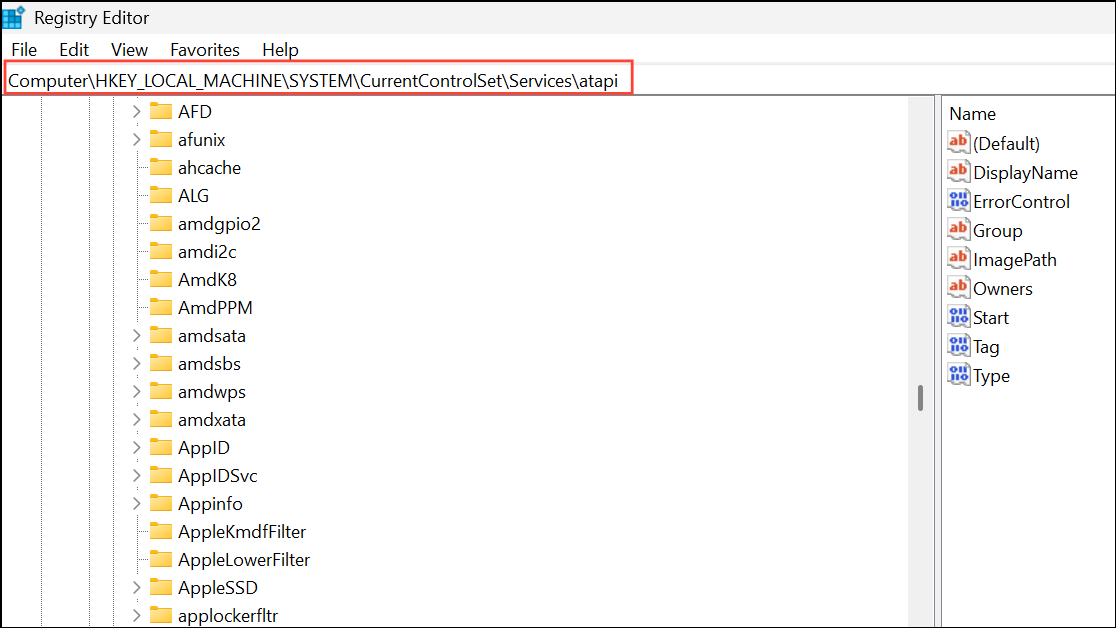Open the View menu
Viewport: 1116px width, 628px height.
(x=129, y=49)
